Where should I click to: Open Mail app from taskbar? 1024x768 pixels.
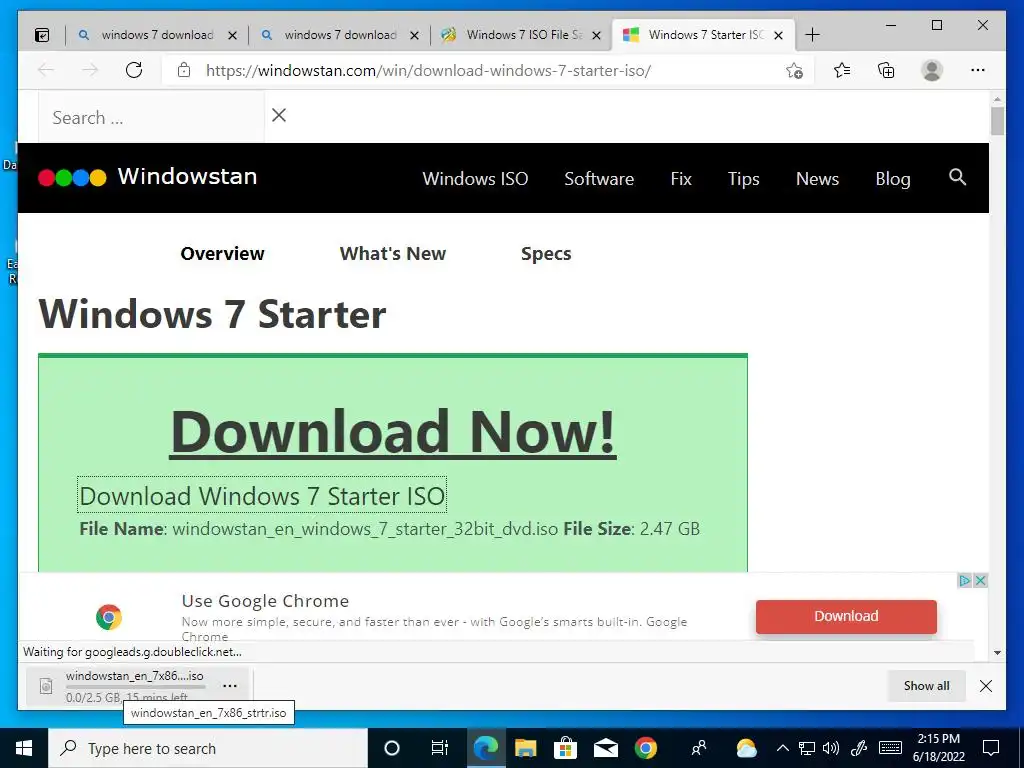click(606, 748)
